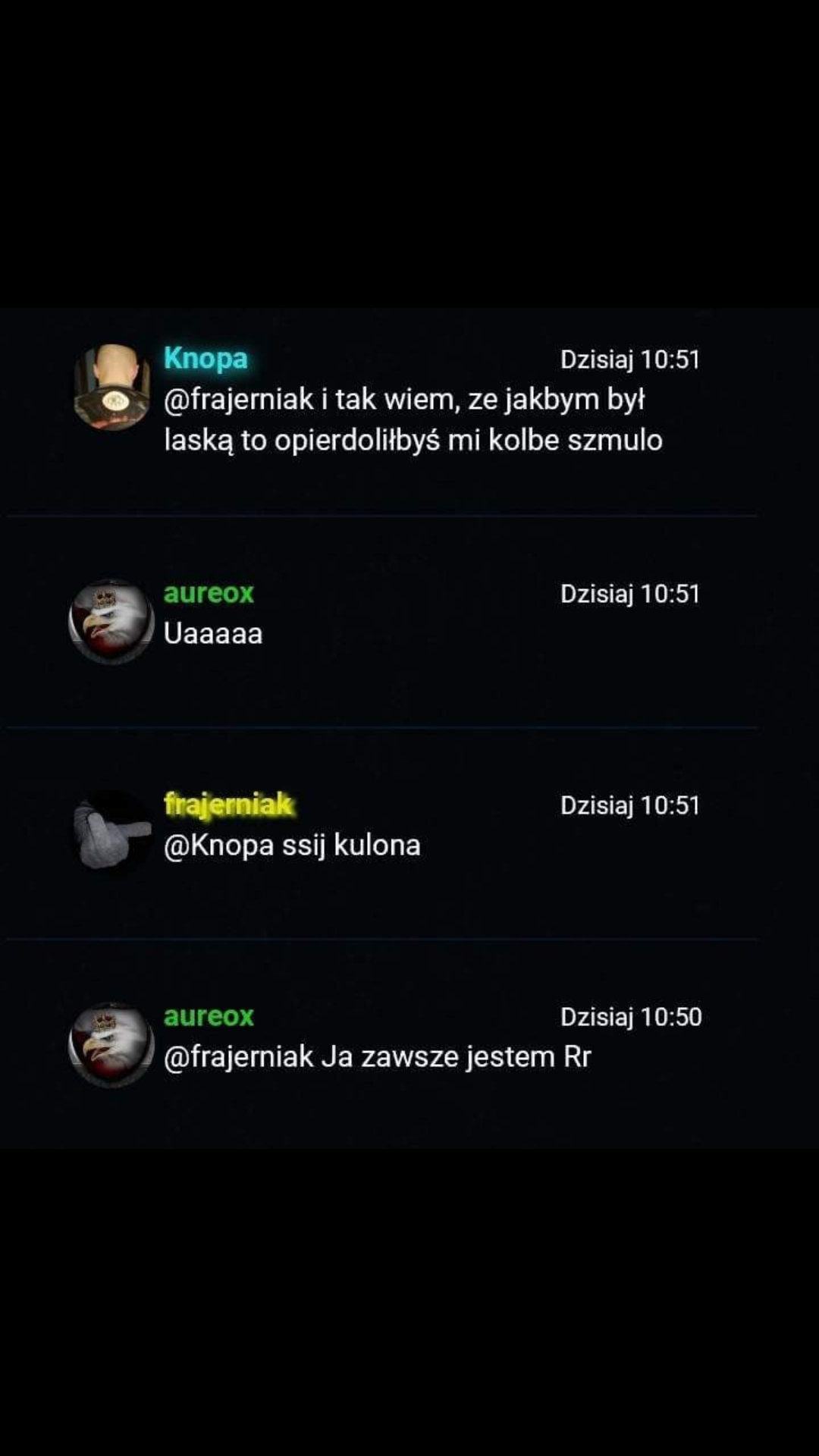
Task: Tap Knopa's profile avatar
Action: (x=112, y=388)
